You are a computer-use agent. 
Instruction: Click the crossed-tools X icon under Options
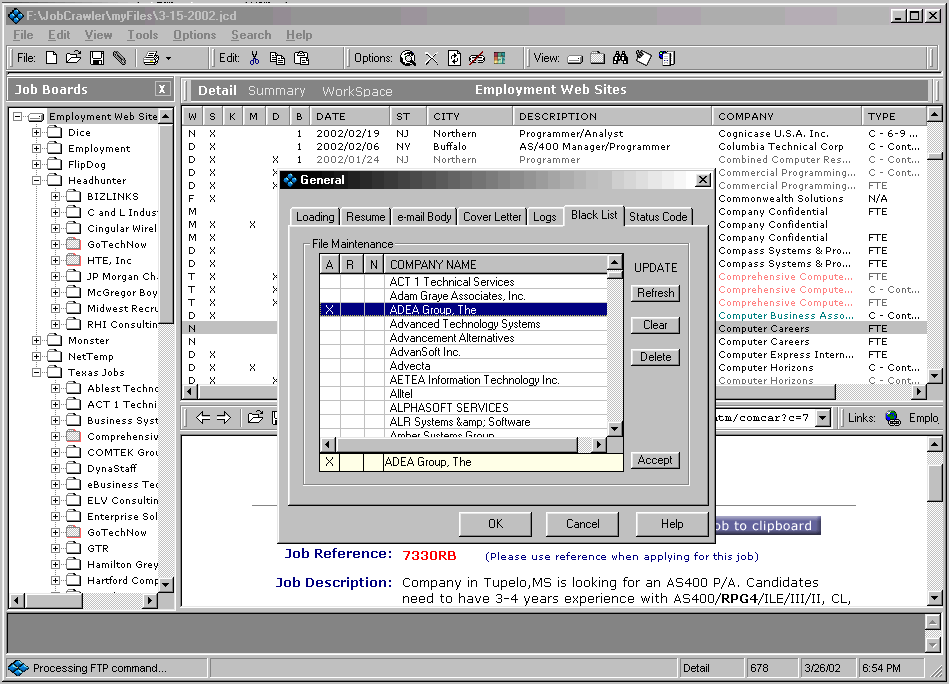(431, 59)
